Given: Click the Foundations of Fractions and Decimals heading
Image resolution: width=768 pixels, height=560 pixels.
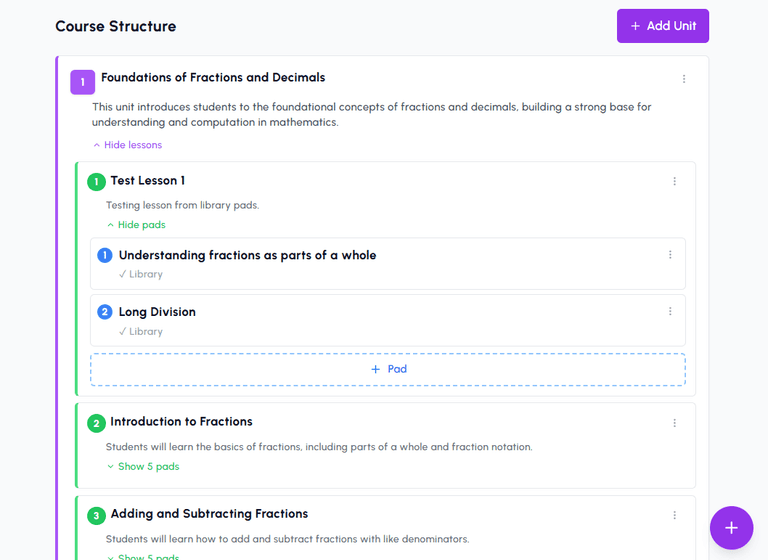Looking at the screenshot, I should point(213,77).
